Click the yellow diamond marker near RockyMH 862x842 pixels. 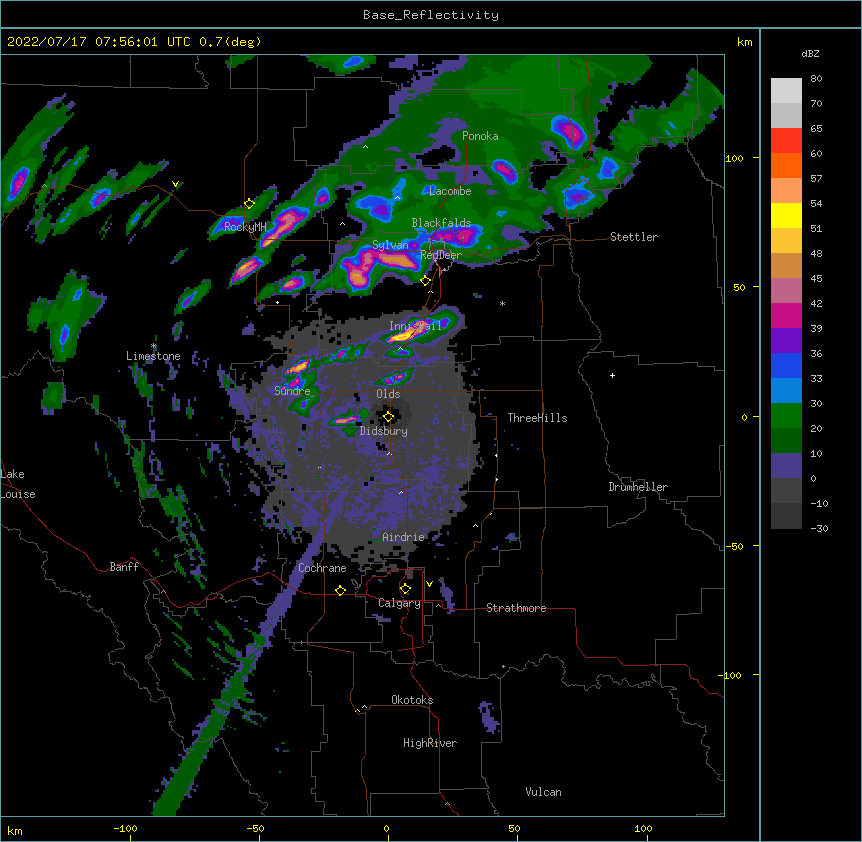pos(250,203)
